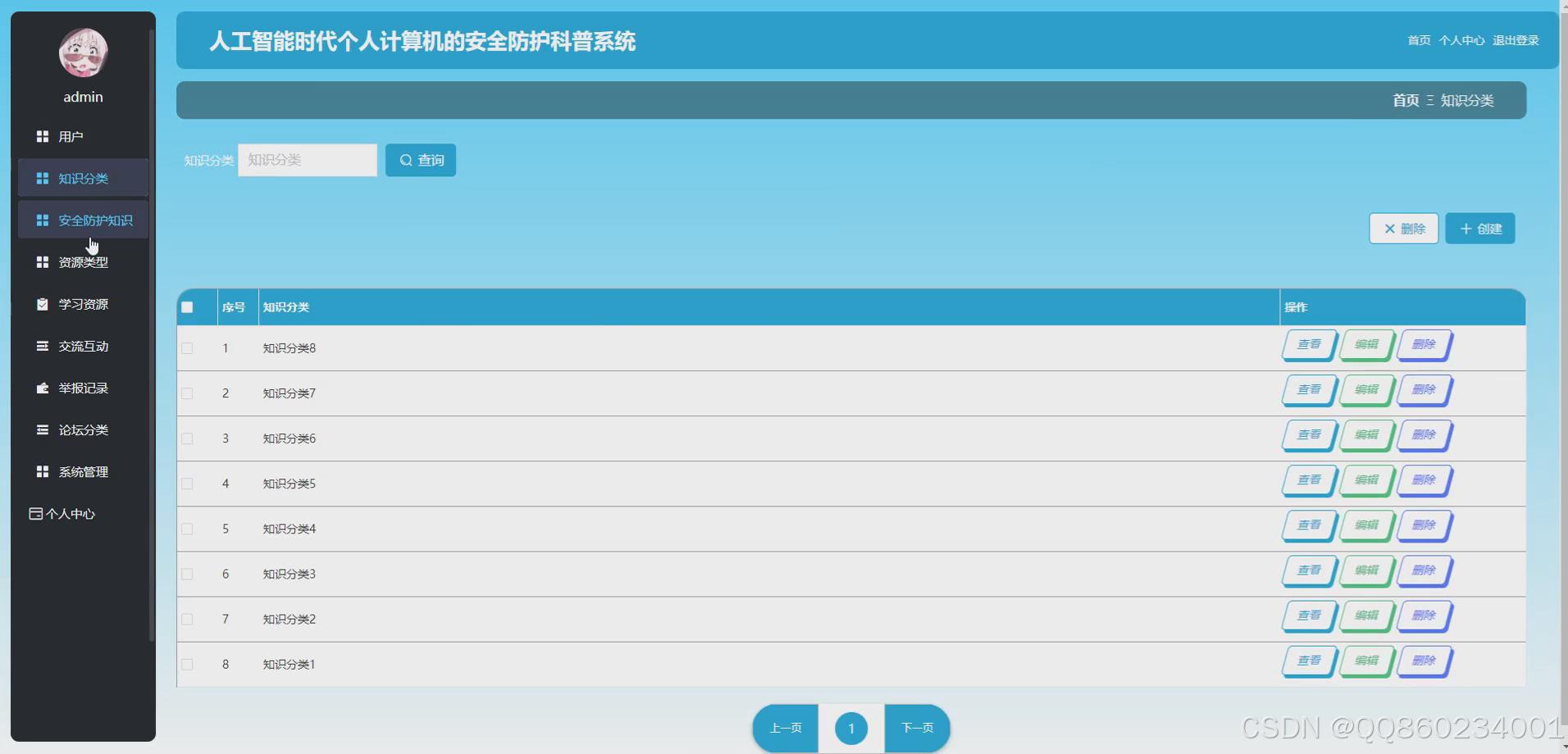Open the 举报记录 sidebar menu
The width and height of the screenshot is (1568, 754).
tap(83, 388)
